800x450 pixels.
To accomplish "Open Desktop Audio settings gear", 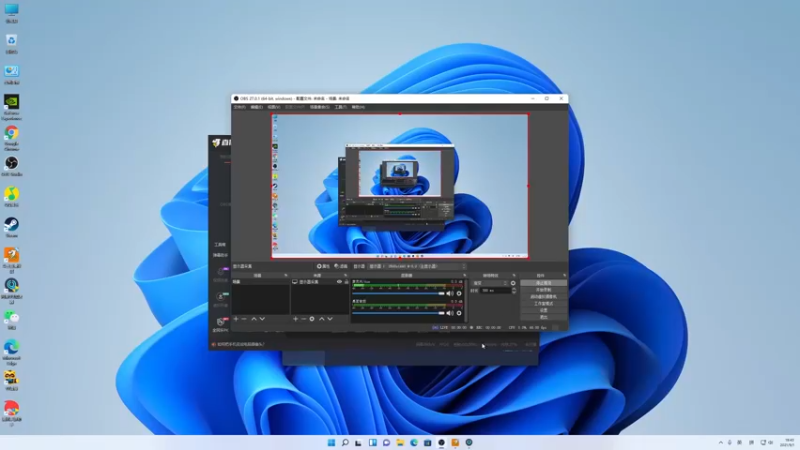I will (459, 313).
